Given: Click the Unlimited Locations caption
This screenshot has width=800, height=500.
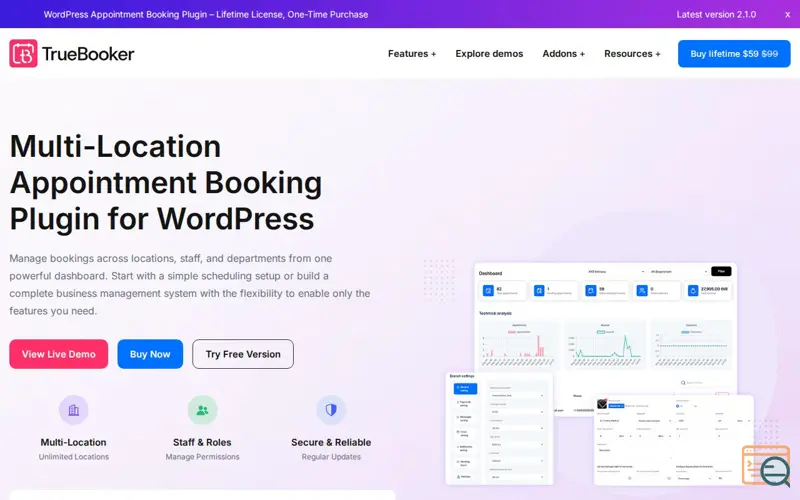Looking at the screenshot, I should click(74, 457).
